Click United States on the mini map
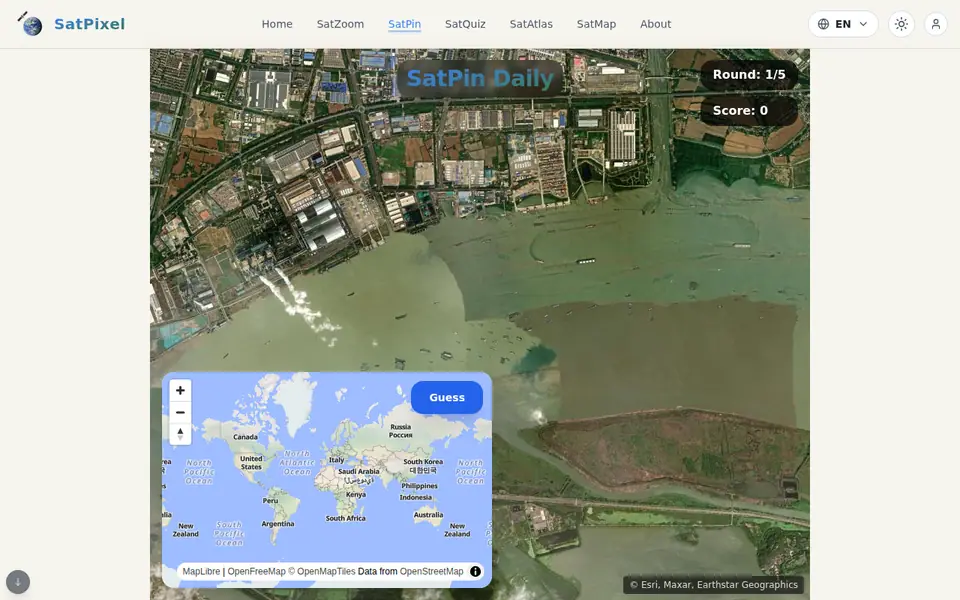The height and width of the screenshot is (600, 960). (251, 462)
